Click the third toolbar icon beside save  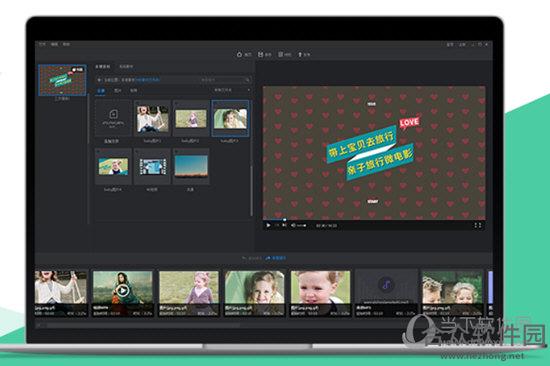pos(280,54)
